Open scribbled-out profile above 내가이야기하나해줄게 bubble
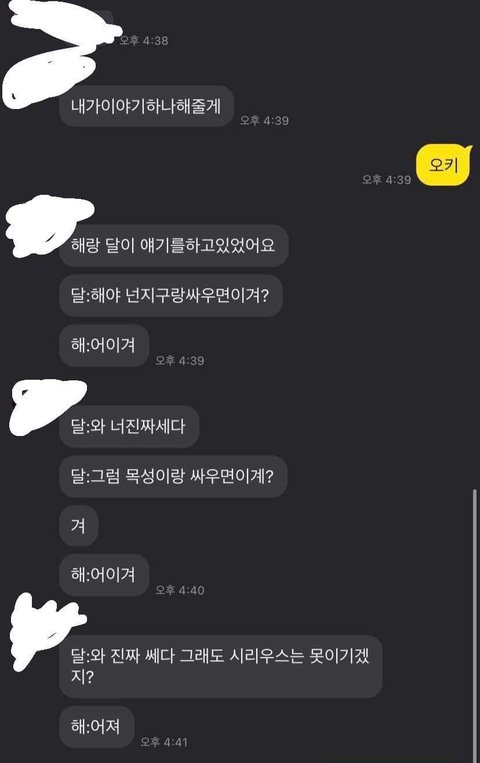Screen dimensions: 480x763 pos(49,80)
